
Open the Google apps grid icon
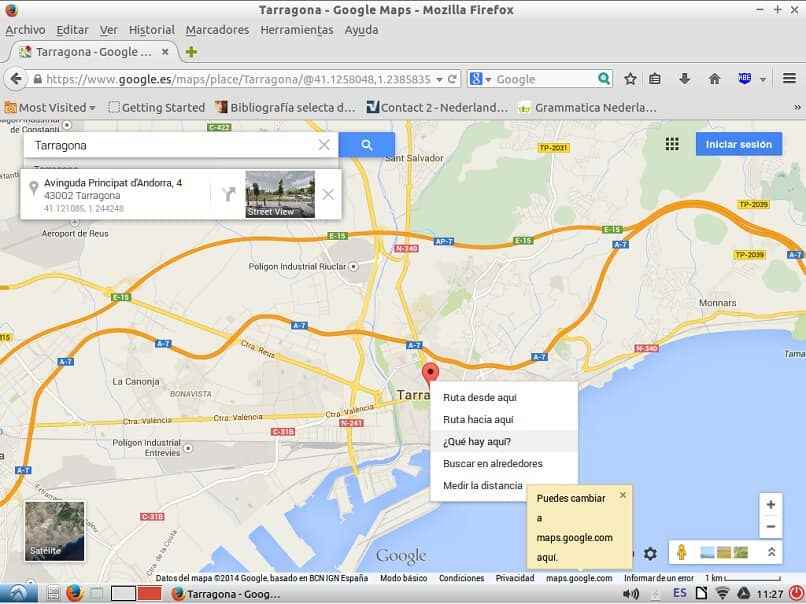(672, 144)
